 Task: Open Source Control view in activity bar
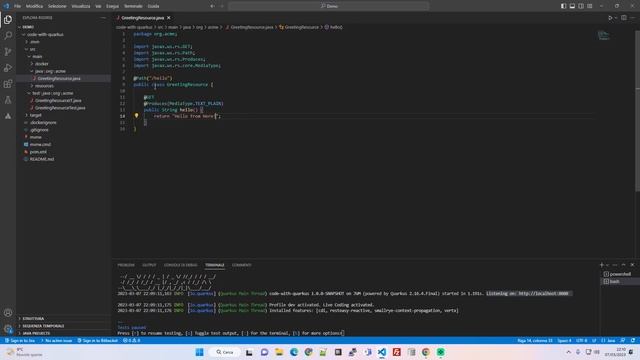8,51
